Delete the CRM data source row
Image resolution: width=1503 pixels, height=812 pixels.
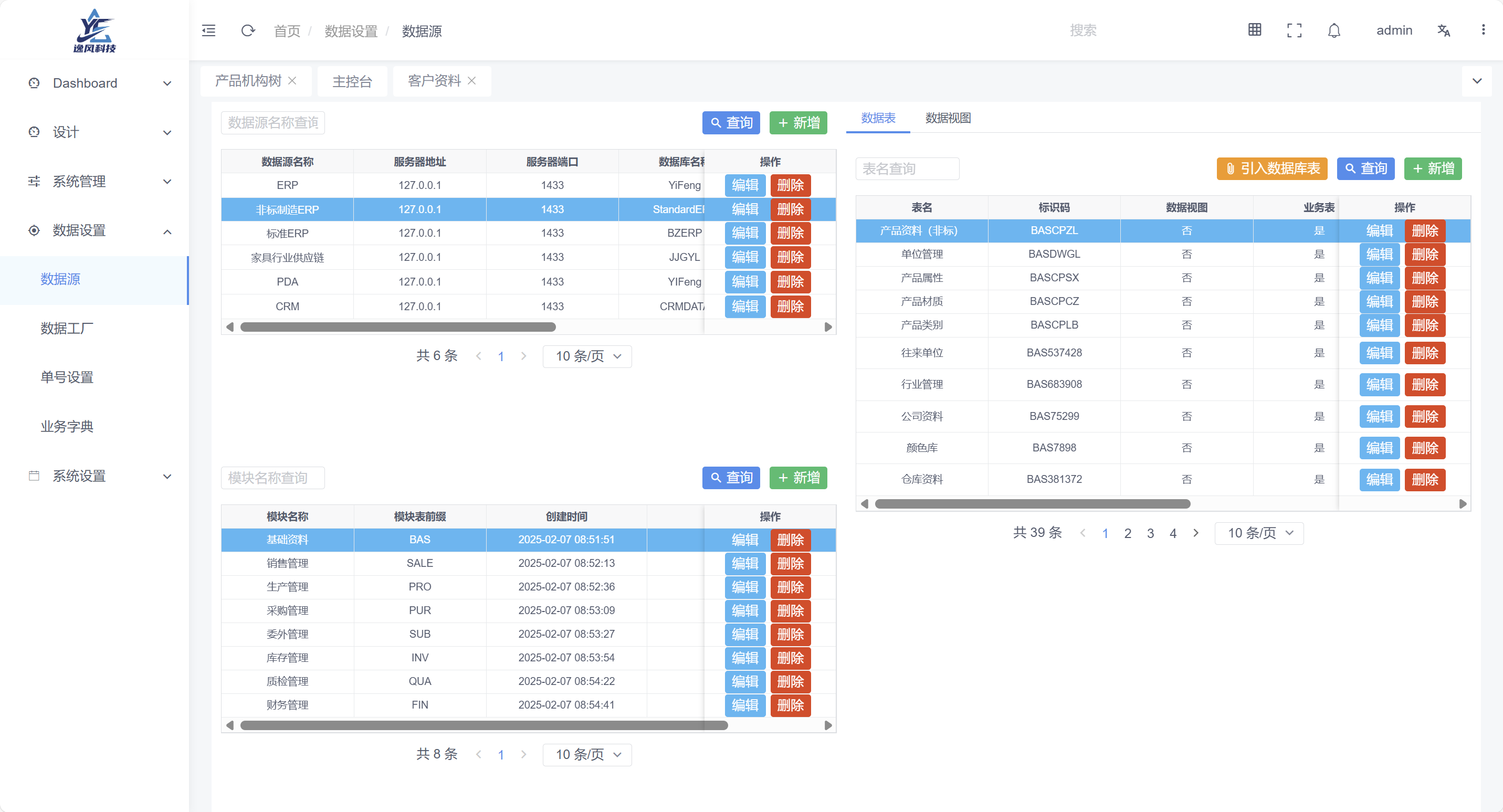[790, 306]
